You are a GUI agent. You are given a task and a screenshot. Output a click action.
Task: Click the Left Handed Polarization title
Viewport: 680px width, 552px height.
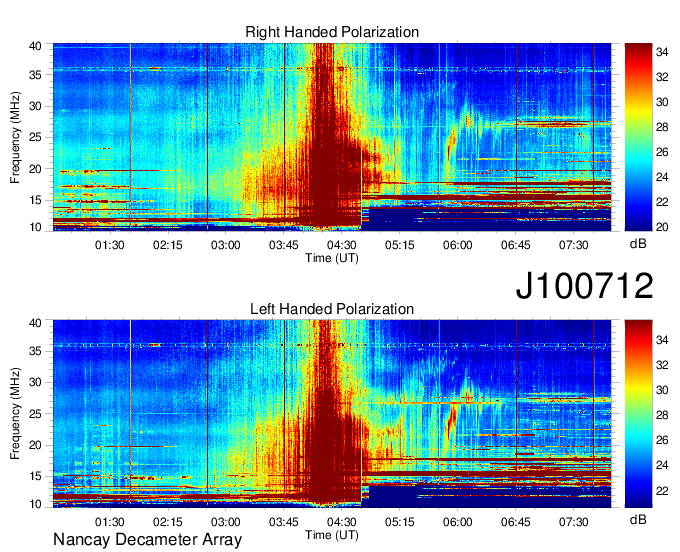click(332, 309)
